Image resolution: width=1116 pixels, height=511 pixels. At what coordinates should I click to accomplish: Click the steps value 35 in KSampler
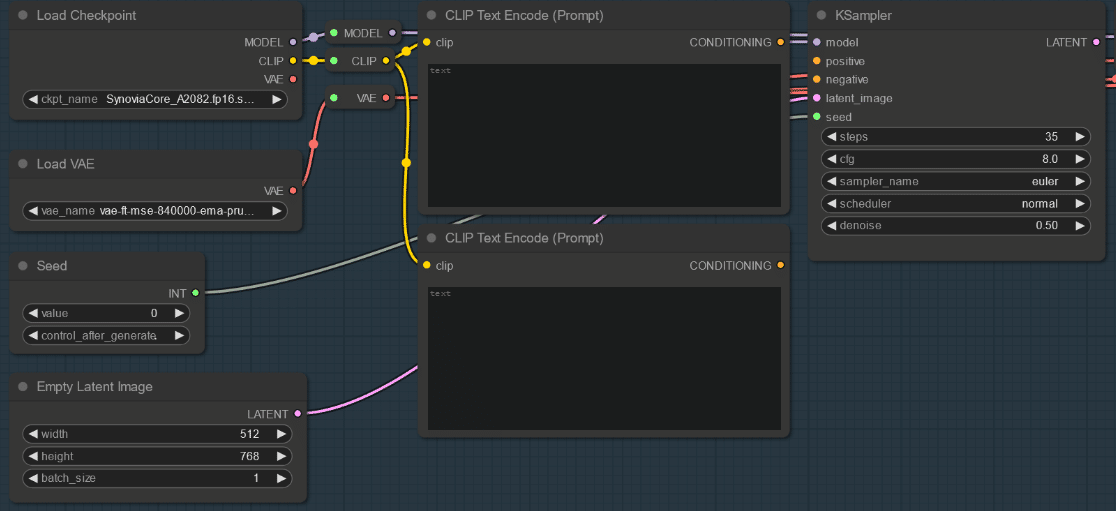tap(1051, 137)
